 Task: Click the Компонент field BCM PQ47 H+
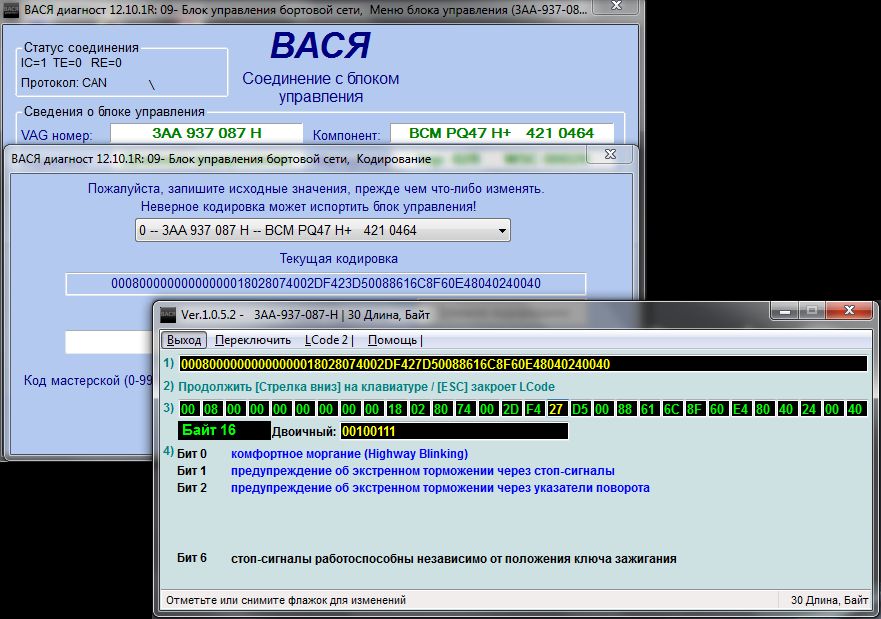click(x=501, y=133)
